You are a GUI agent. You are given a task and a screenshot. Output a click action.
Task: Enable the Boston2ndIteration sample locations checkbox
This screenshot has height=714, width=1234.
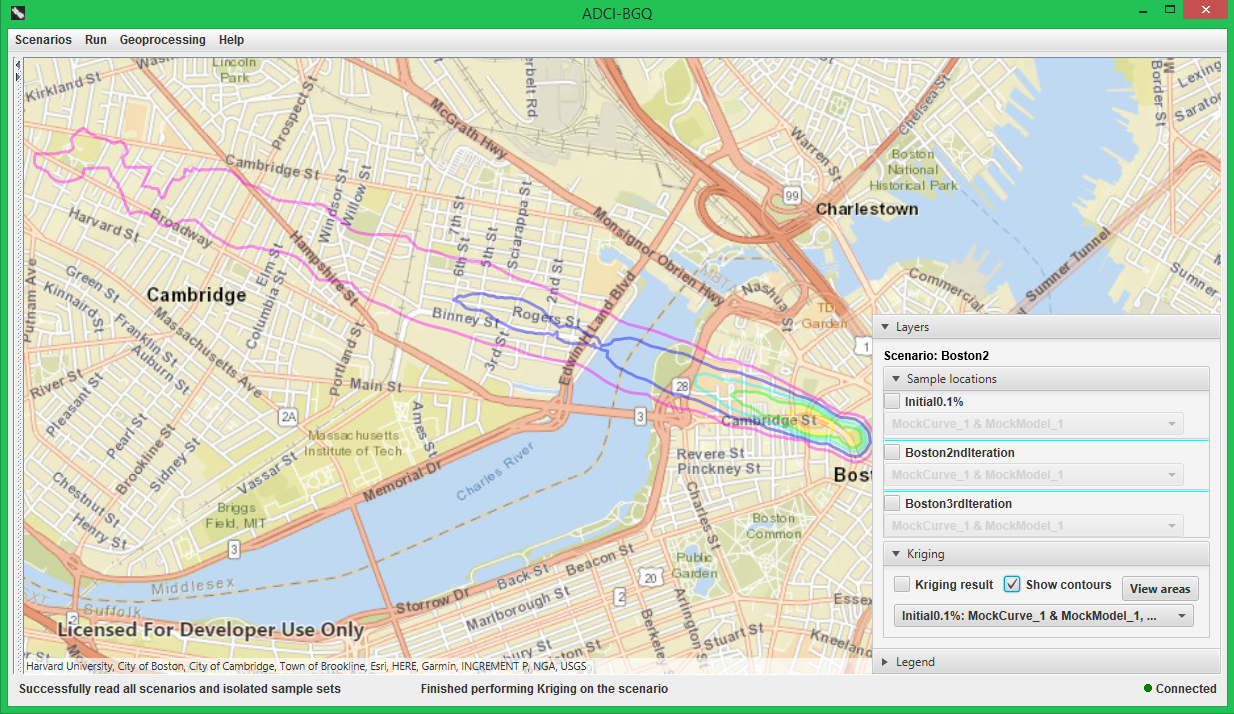(x=893, y=452)
